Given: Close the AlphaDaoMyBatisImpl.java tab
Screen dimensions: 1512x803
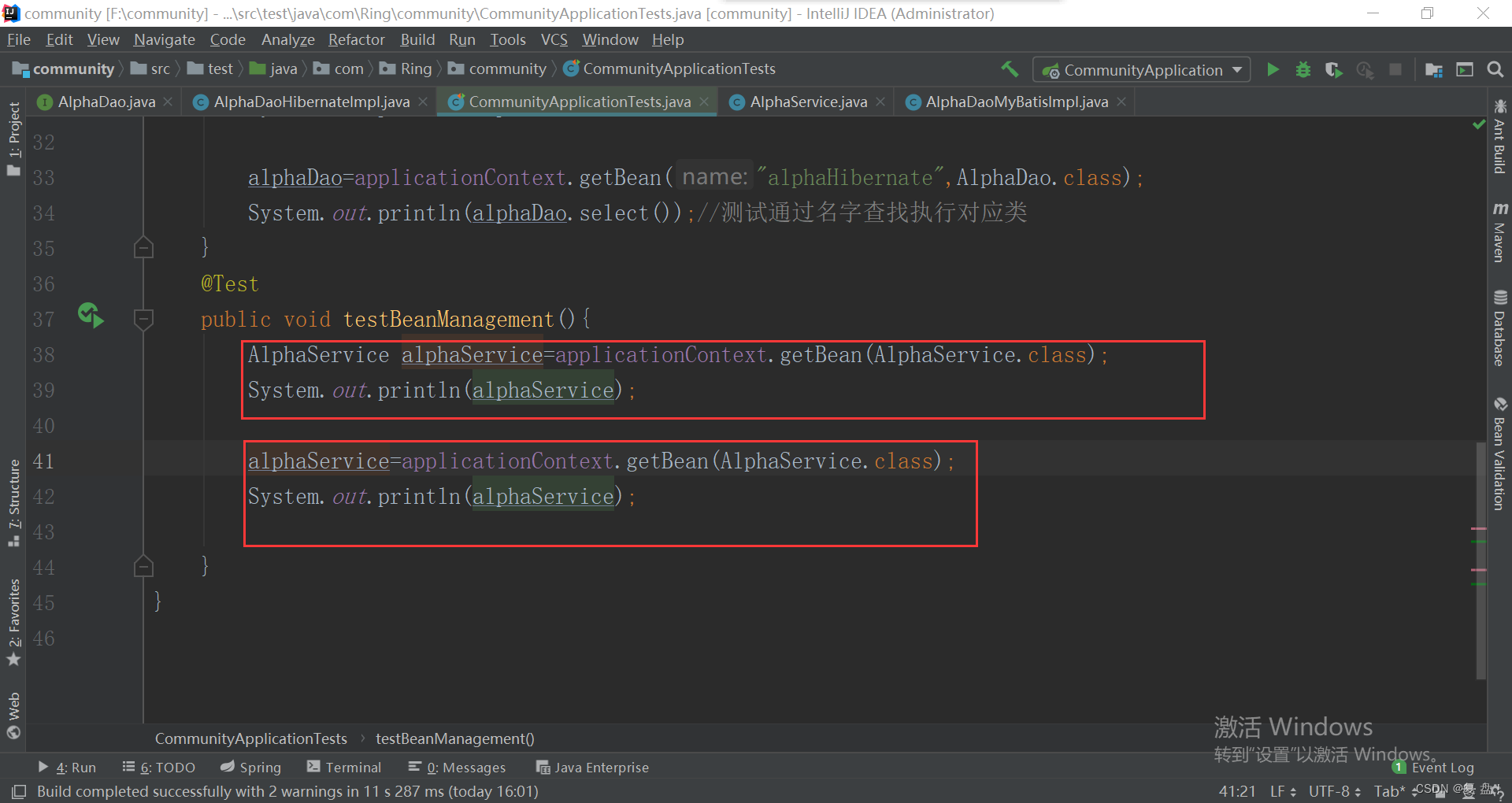Looking at the screenshot, I should coord(1121,102).
